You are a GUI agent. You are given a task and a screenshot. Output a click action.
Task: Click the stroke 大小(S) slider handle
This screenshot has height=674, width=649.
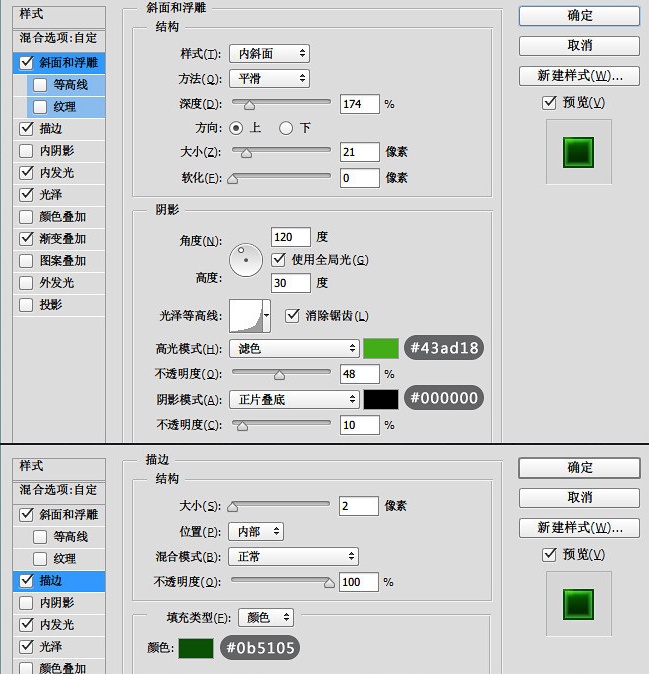click(x=233, y=507)
